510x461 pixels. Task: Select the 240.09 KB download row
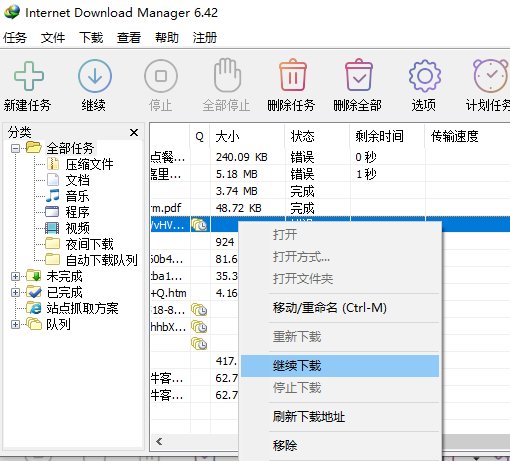point(330,157)
